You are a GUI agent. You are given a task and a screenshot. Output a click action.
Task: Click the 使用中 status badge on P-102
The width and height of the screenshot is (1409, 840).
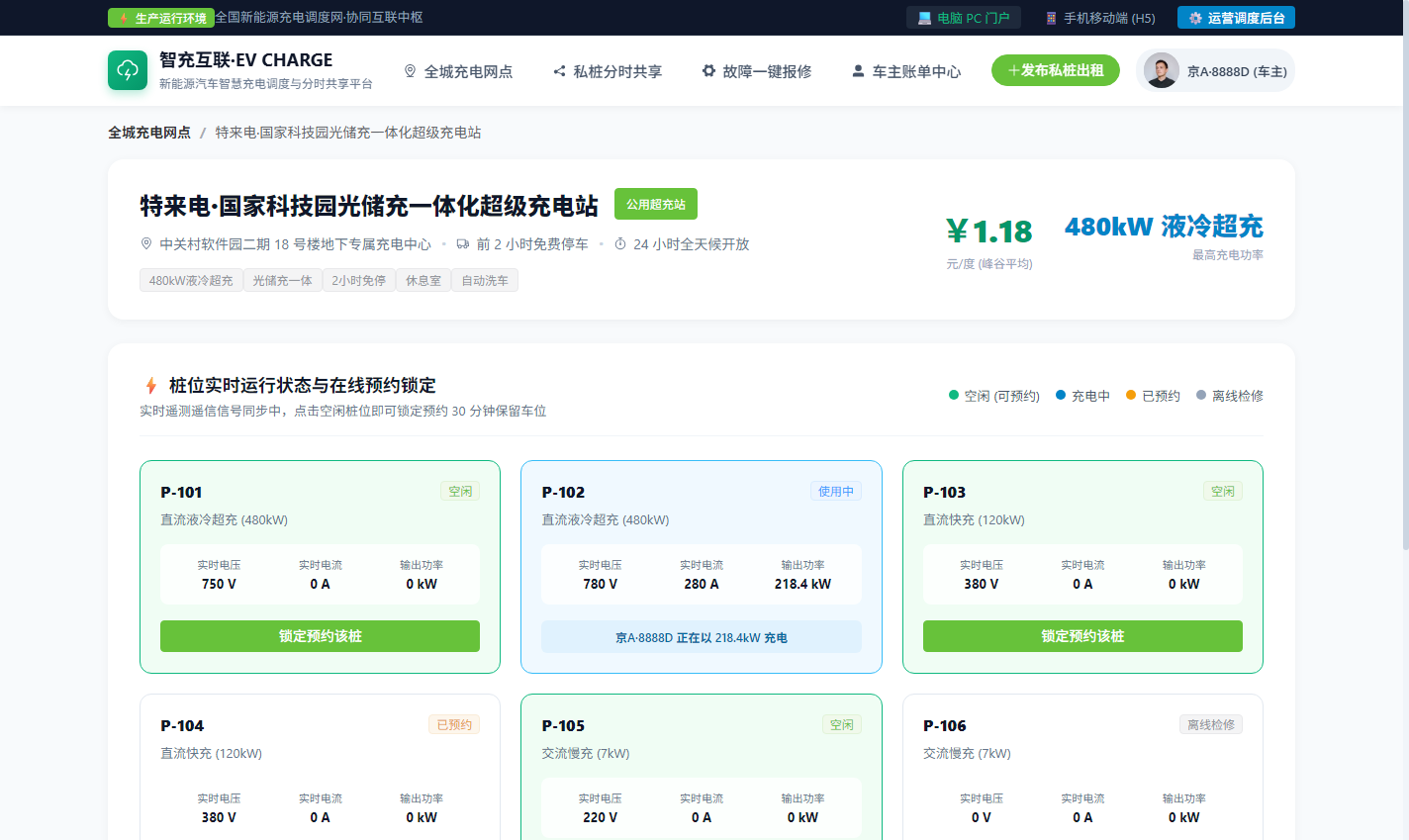[x=836, y=491]
